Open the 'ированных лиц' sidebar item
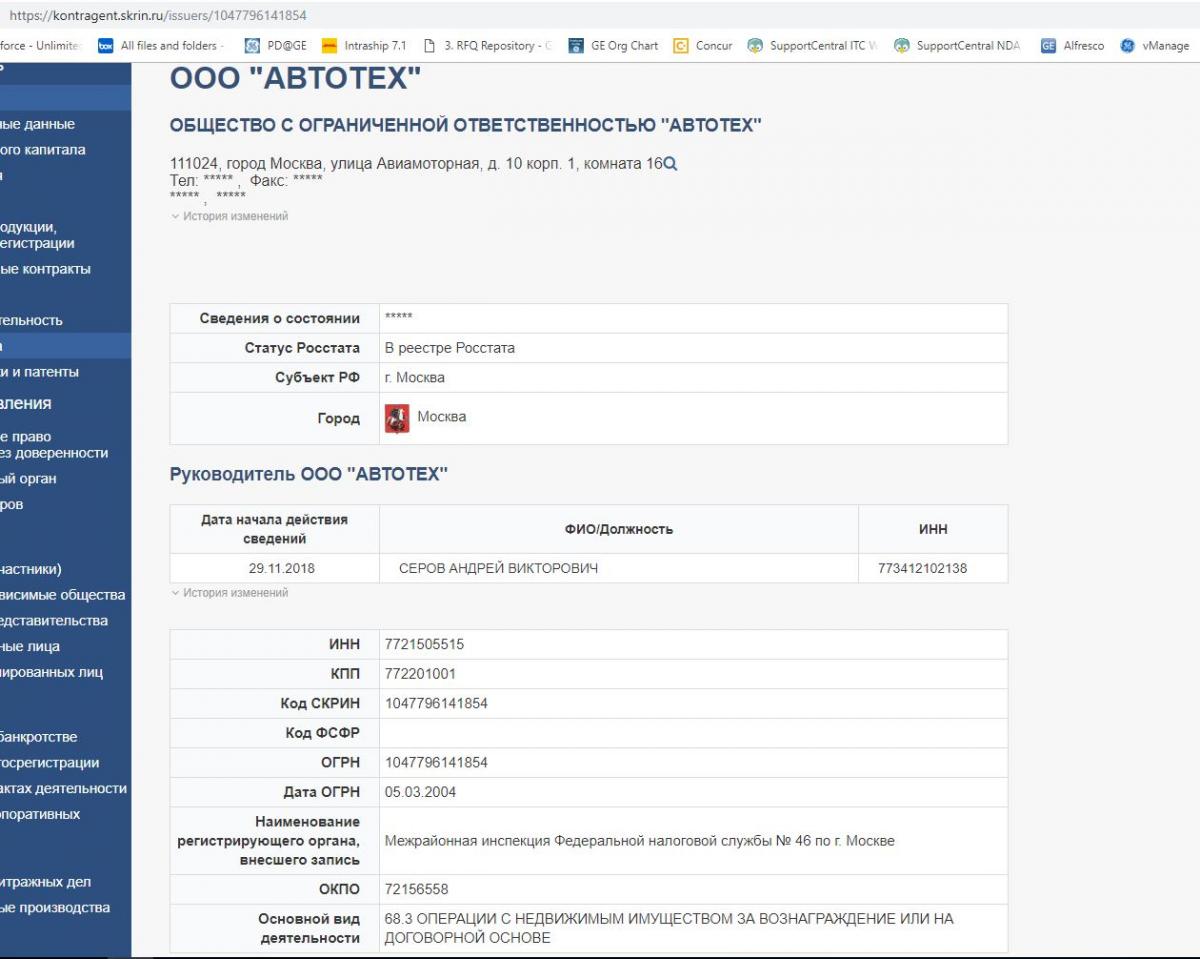Screen dimensions: 1200x959 pyautogui.click(x=52, y=672)
